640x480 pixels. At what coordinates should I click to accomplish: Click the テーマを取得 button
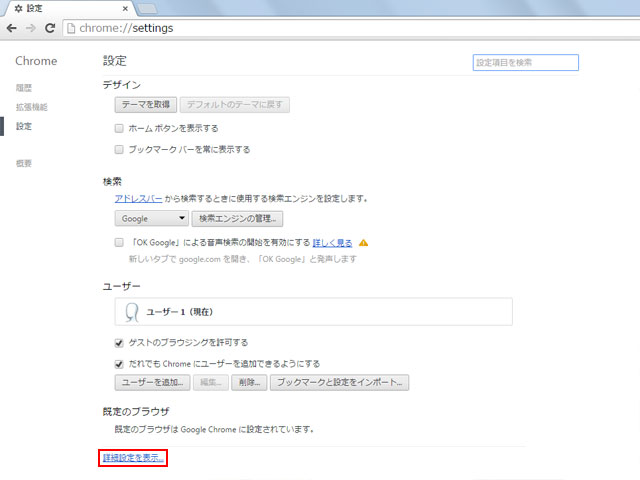click(146, 105)
